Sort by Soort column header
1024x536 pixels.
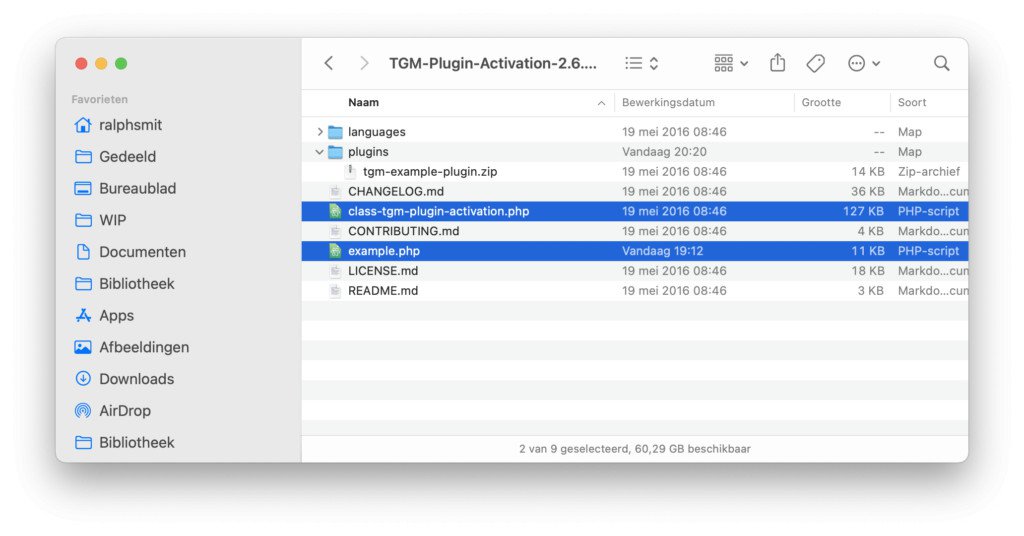[912, 102]
